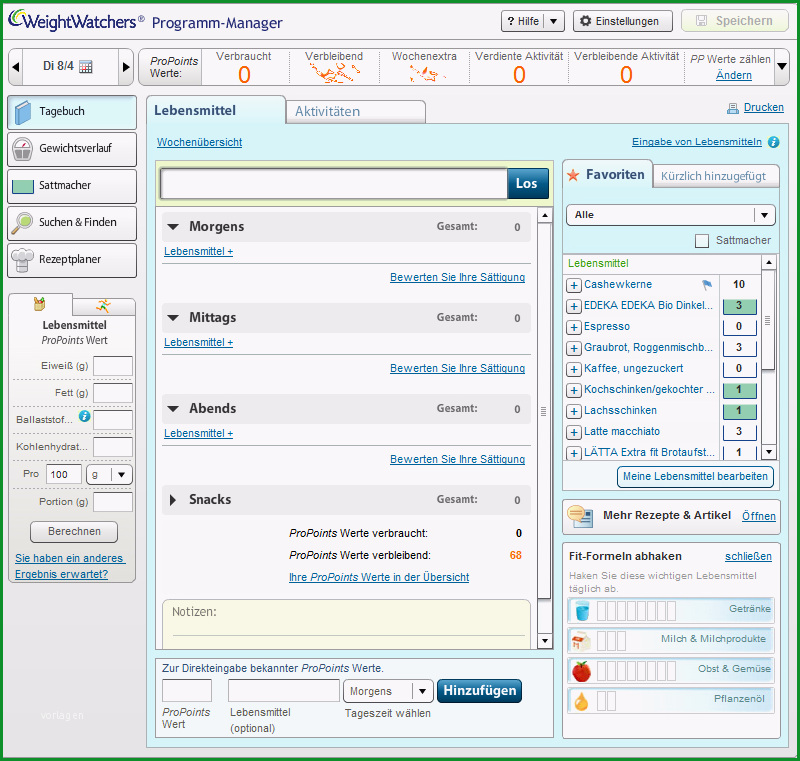Add Espresso using its plus icon
The width and height of the screenshot is (800, 761).
click(573, 327)
